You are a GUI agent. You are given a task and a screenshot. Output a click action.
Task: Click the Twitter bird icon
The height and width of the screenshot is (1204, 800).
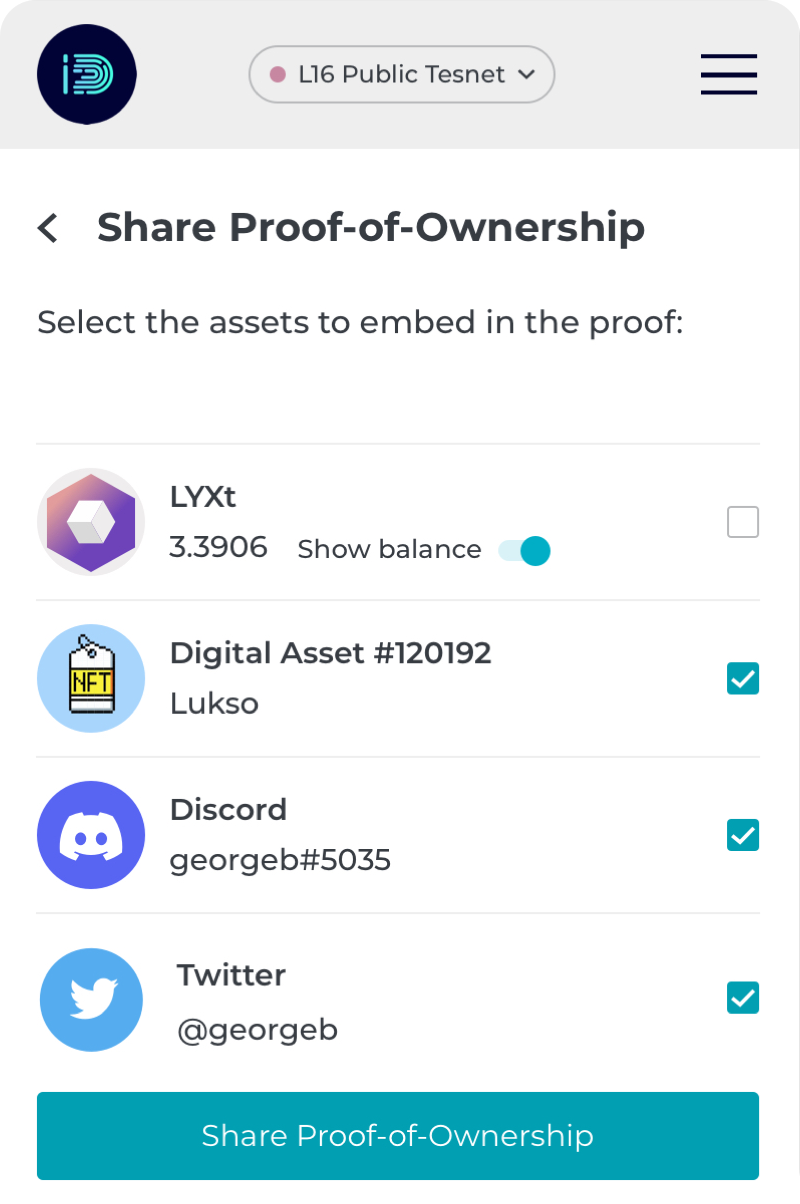pyautogui.click(x=91, y=999)
